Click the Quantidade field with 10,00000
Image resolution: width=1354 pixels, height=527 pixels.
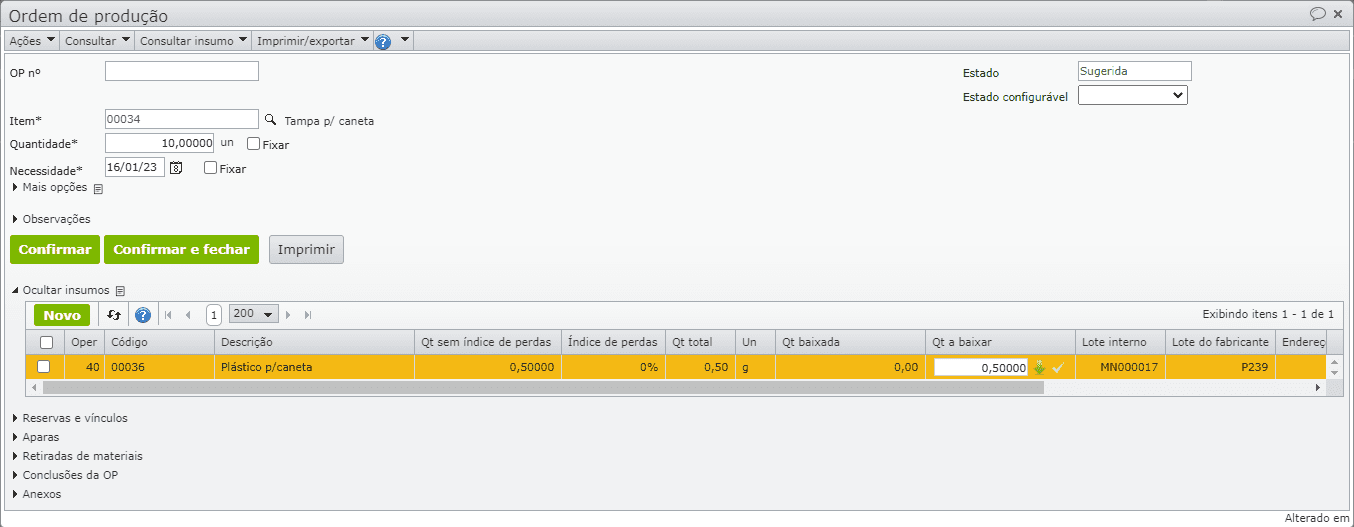pyautogui.click(x=160, y=143)
